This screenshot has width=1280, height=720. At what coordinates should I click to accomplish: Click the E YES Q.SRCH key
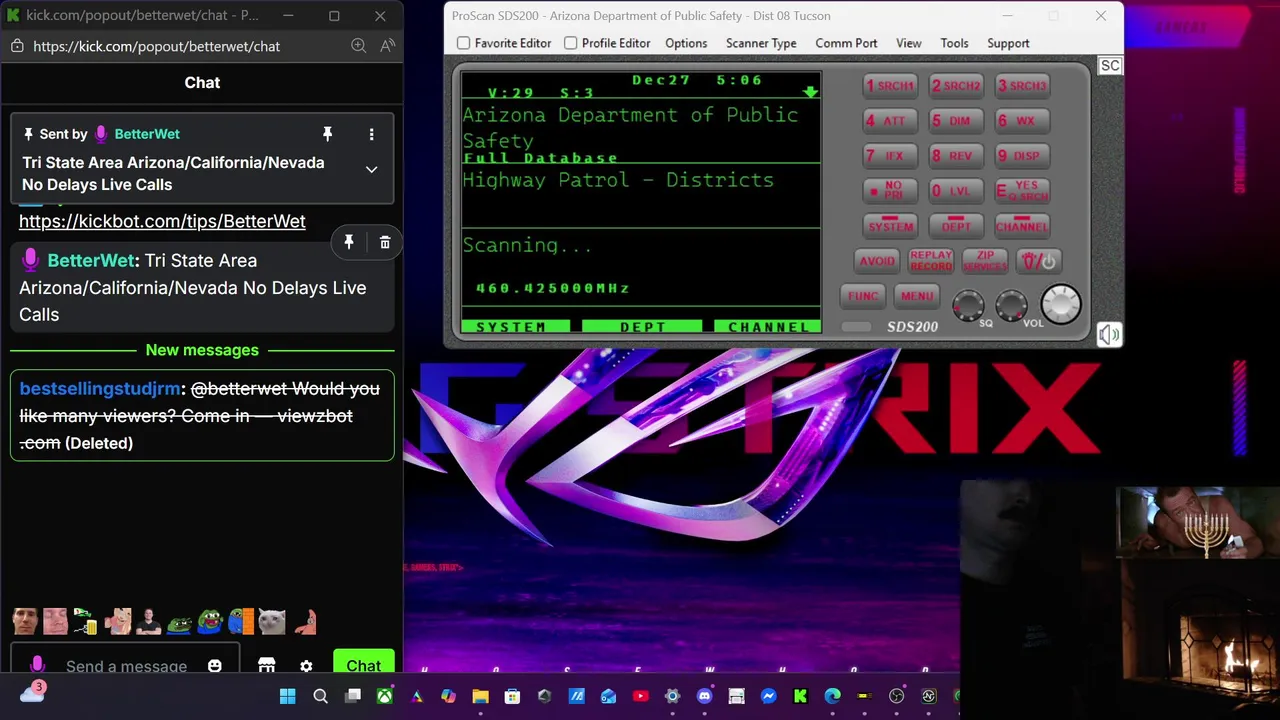(1022, 190)
